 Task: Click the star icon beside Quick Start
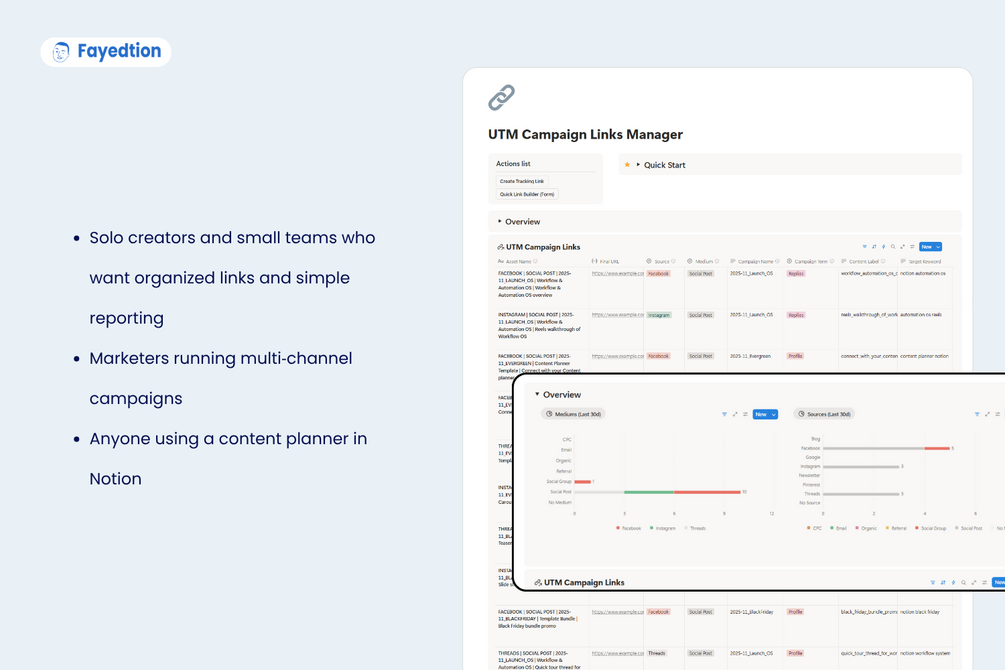click(627, 165)
